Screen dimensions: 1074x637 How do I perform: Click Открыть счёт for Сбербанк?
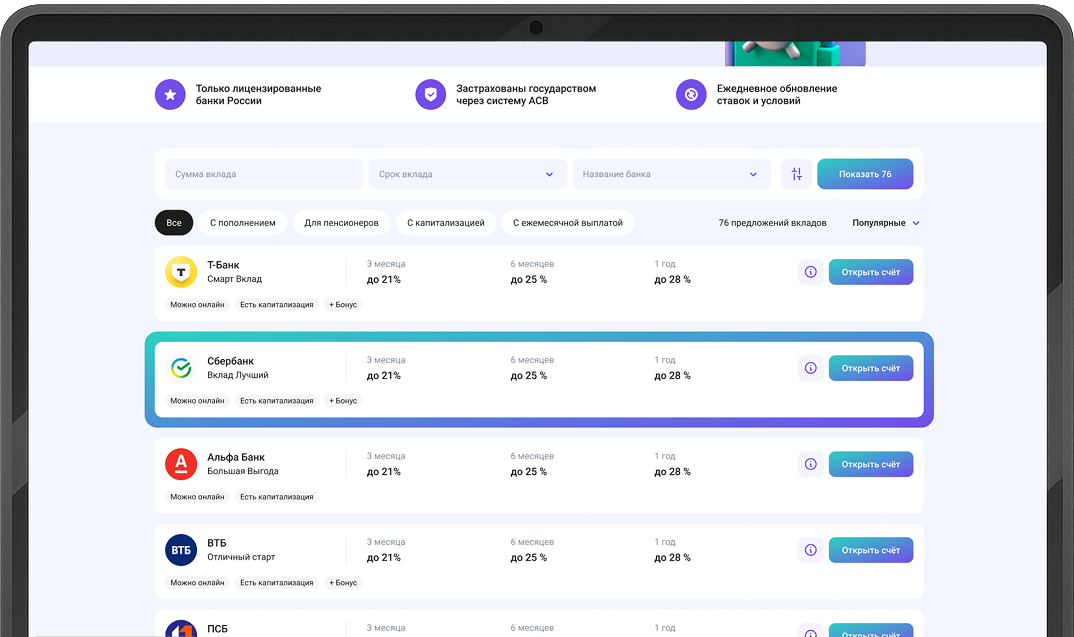[870, 368]
